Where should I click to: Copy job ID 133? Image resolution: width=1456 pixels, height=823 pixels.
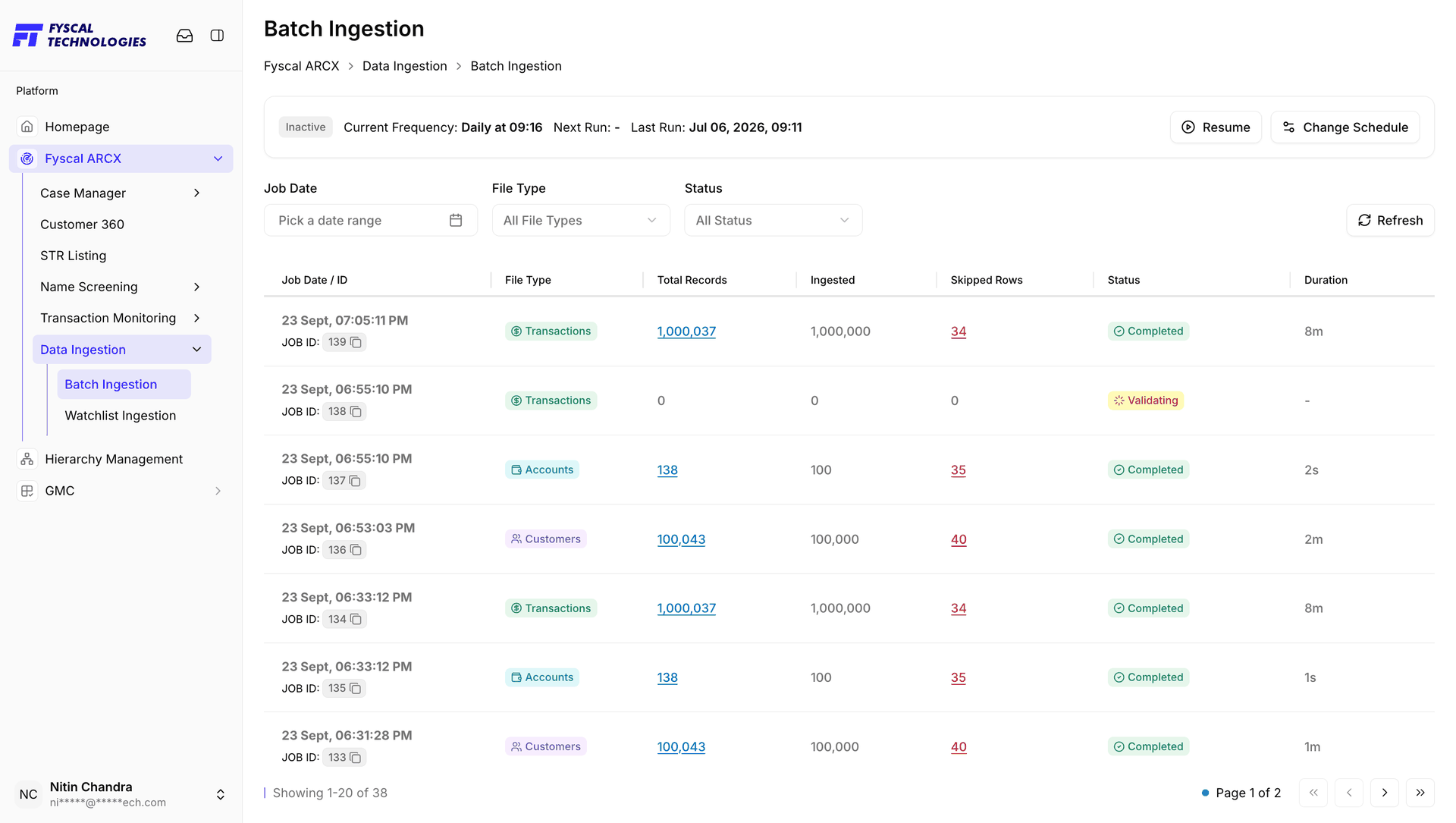pyautogui.click(x=356, y=757)
